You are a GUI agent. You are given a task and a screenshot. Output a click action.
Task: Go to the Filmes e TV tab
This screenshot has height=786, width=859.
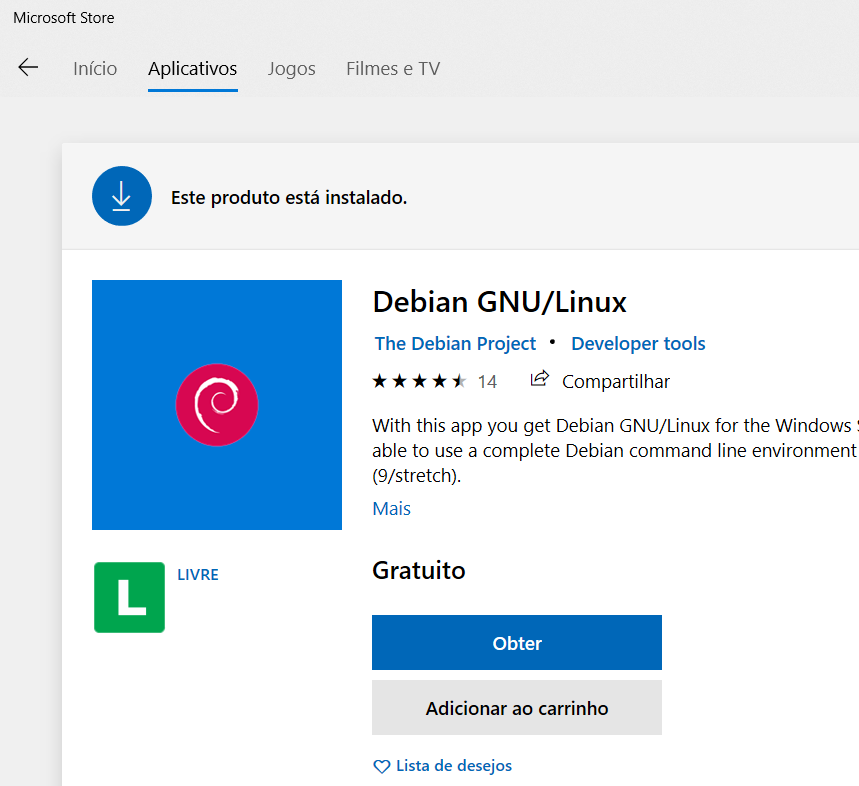tap(393, 68)
